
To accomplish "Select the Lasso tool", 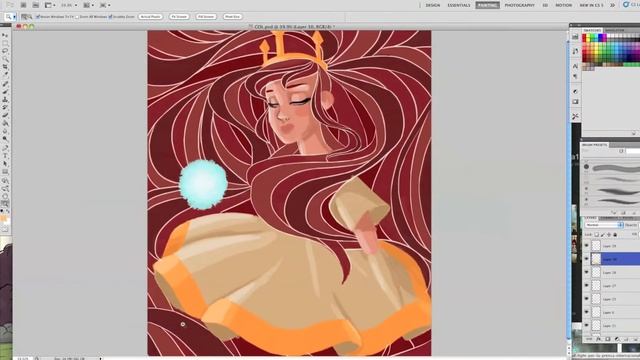I will pyautogui.click(x=5, y=51).
